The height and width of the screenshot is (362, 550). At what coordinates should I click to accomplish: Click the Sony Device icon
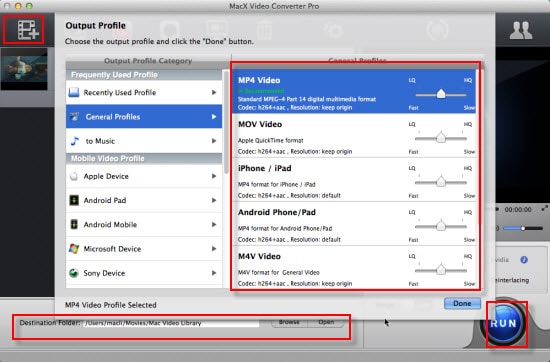(74, 273)
